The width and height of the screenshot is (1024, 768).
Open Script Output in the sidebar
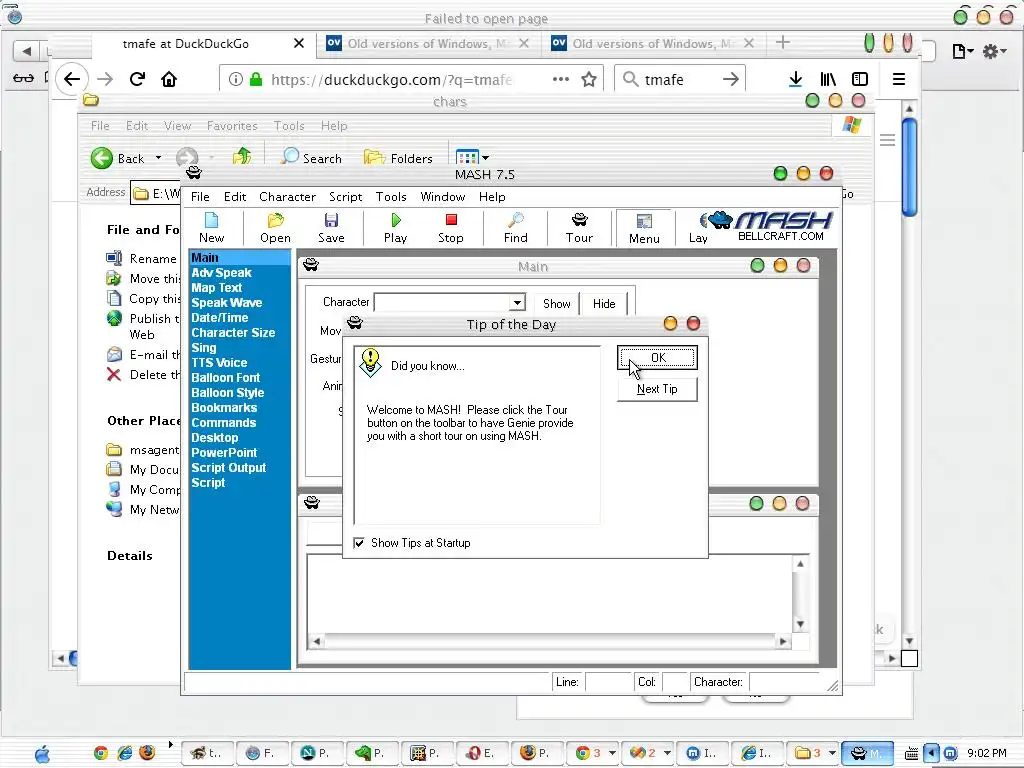pyautogui.click(x=229, y=468)
